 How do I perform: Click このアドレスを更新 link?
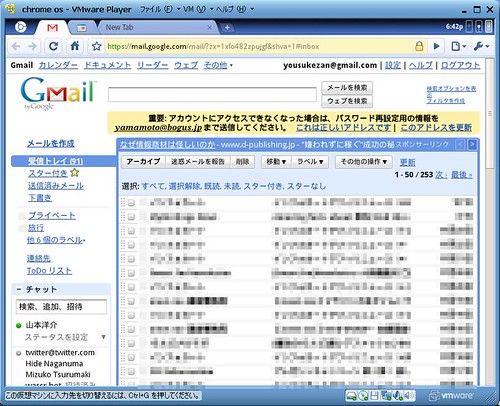point(436,127)
